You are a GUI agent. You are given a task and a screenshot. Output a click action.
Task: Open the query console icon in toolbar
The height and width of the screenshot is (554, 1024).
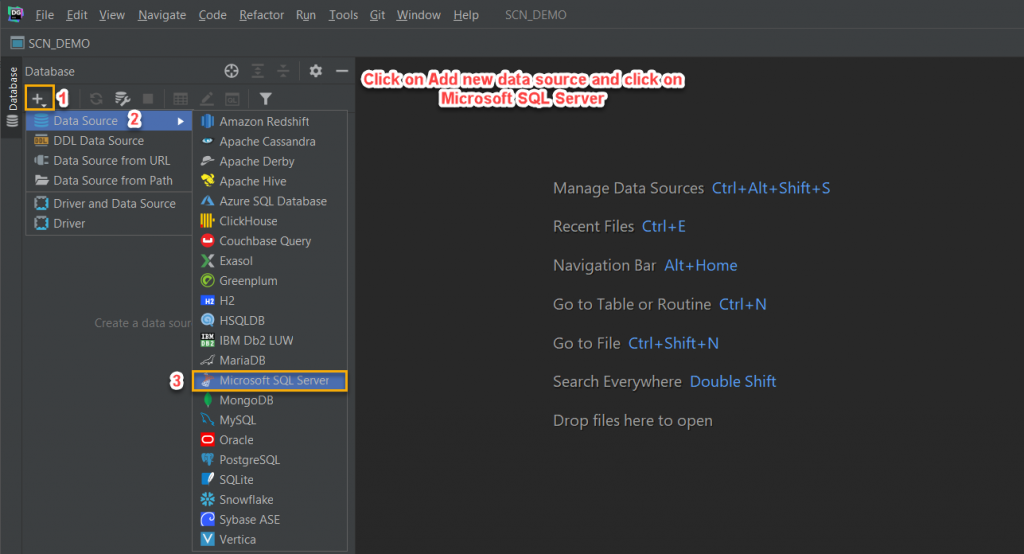(x=232, y=99)
